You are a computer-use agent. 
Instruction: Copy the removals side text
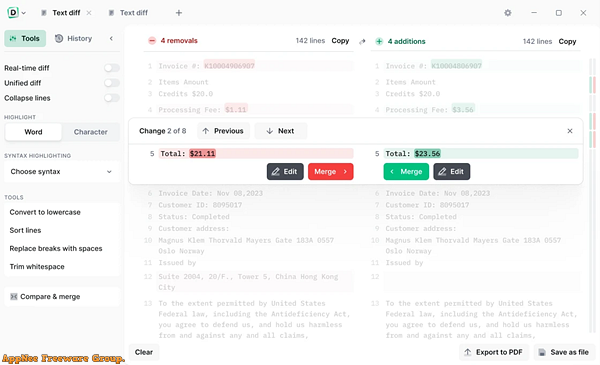click(x=340, y=41)
